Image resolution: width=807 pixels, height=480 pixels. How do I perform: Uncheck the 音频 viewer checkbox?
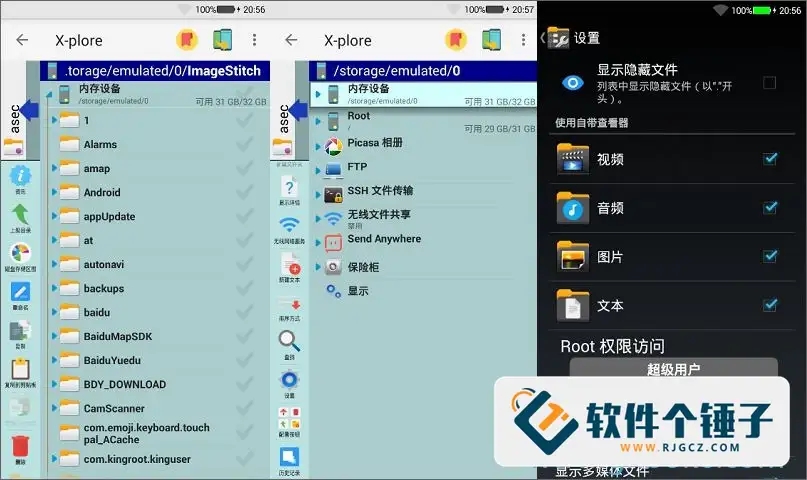pyautogui.click(x=770, y=207)
